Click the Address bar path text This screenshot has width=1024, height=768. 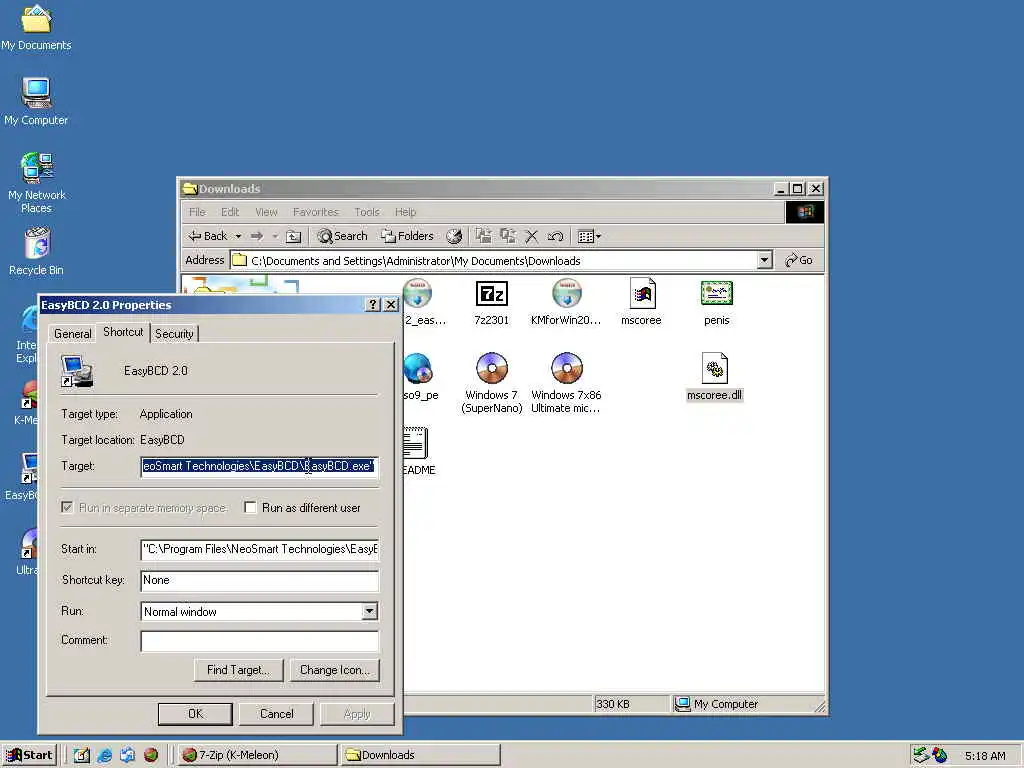(415, 261)
